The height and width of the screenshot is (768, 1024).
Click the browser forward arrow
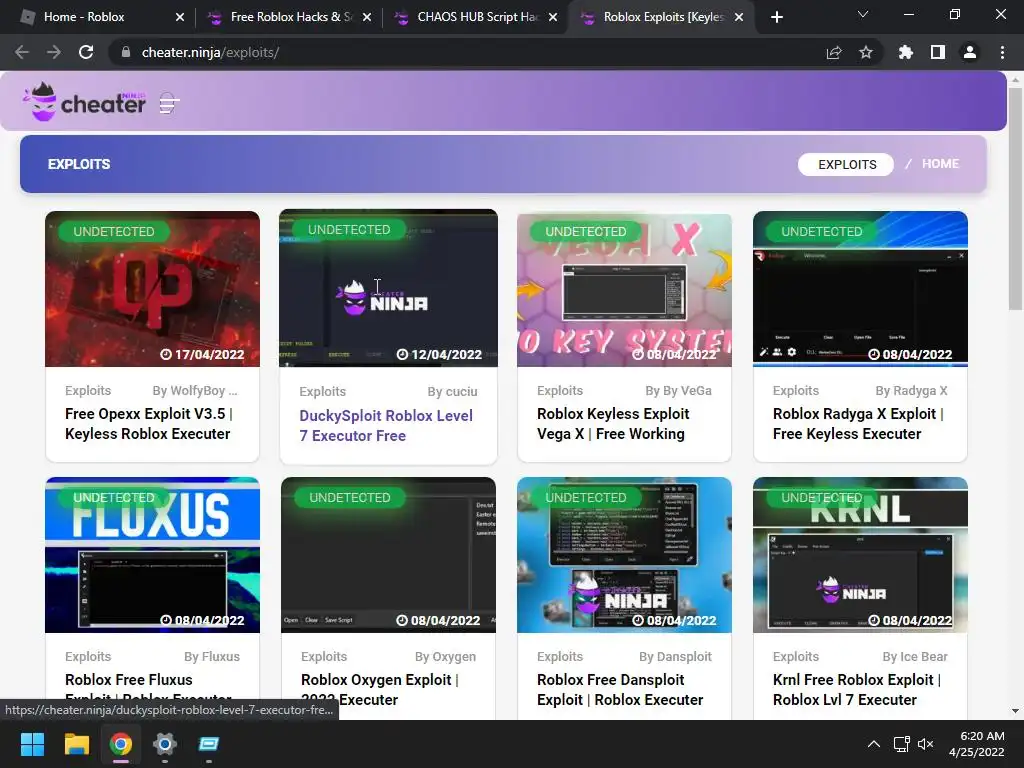[54, 52]
